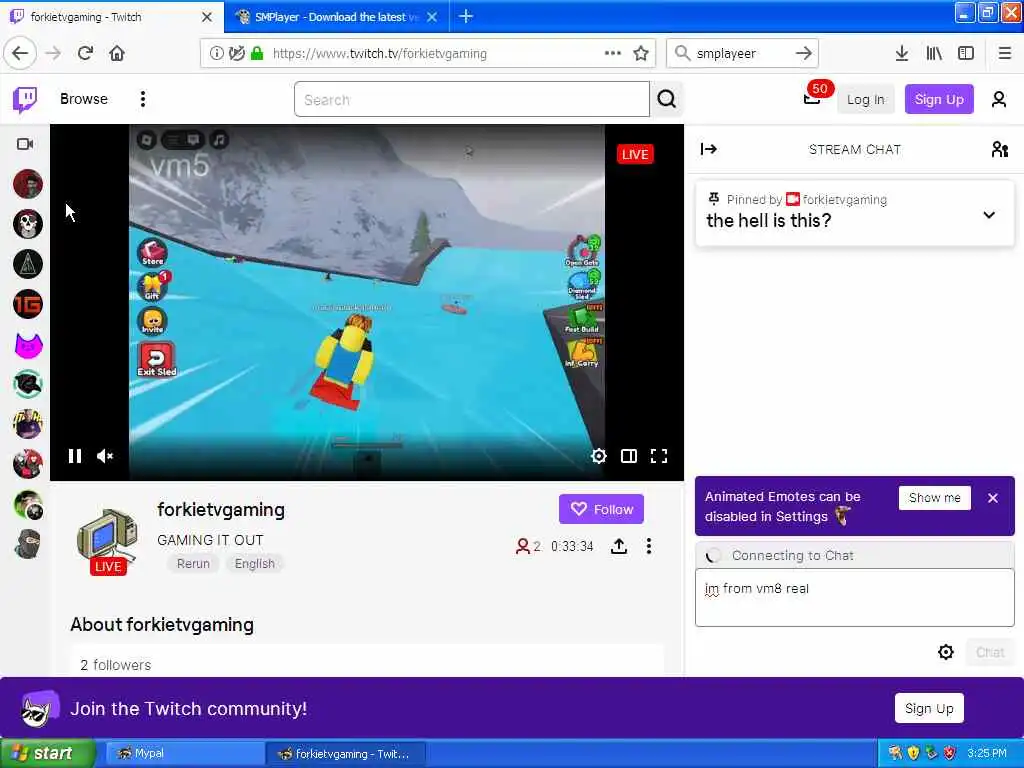Click the forkietvgaming channel avatar with LIVE badge
1024x768 pixels.
pyautogui.click(x=108, y=540)
